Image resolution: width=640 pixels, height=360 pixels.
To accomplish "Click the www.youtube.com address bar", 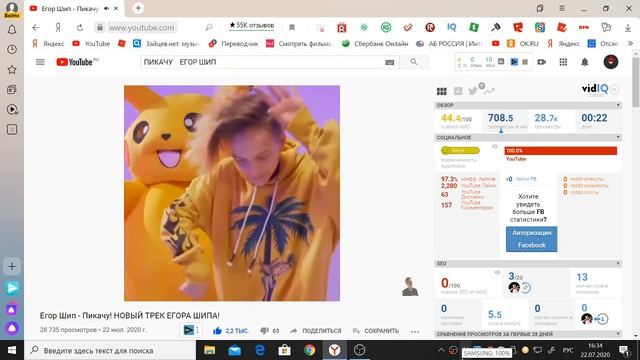I will click(141, 27).
